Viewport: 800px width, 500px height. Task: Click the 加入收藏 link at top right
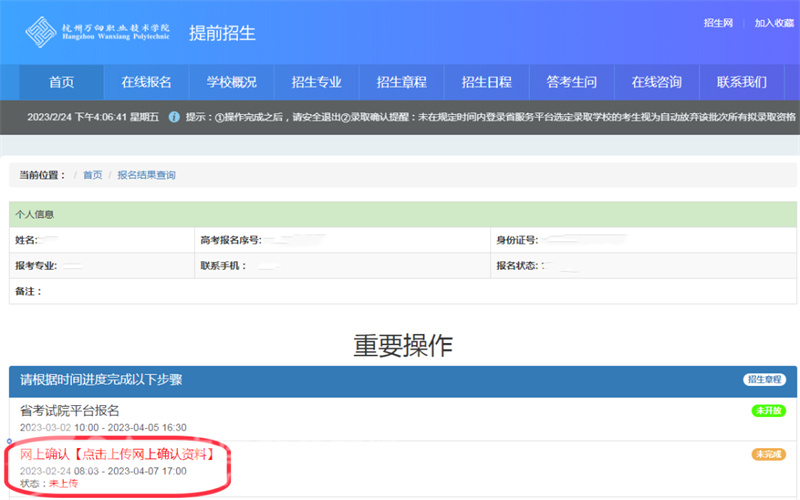click(774, 23)
